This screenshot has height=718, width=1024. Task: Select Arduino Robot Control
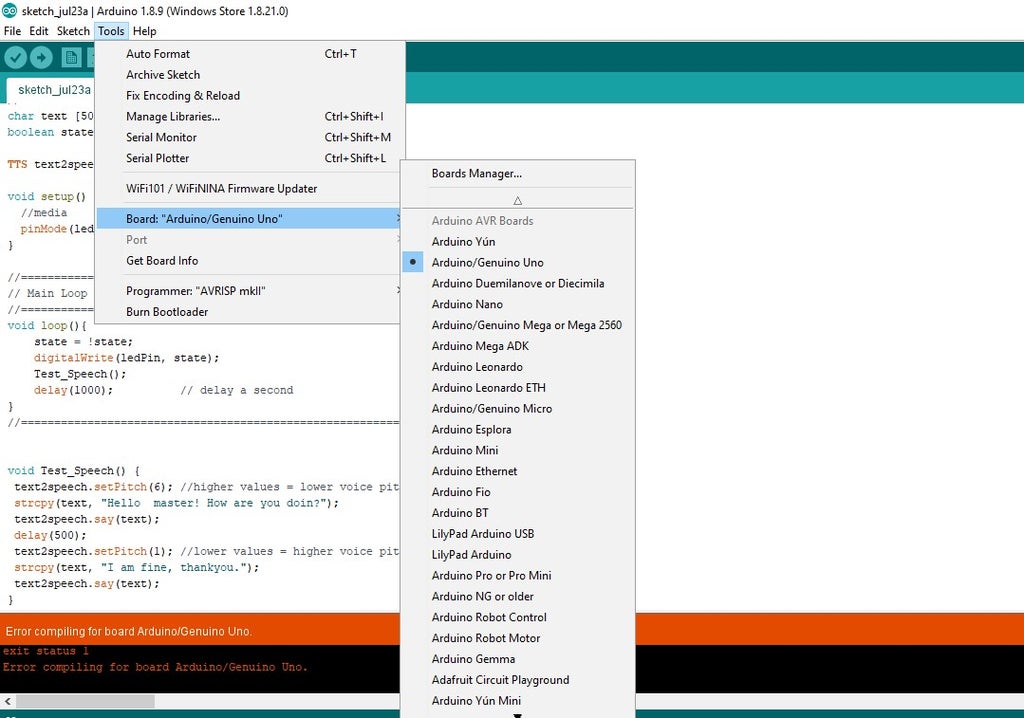pos(518,617)
